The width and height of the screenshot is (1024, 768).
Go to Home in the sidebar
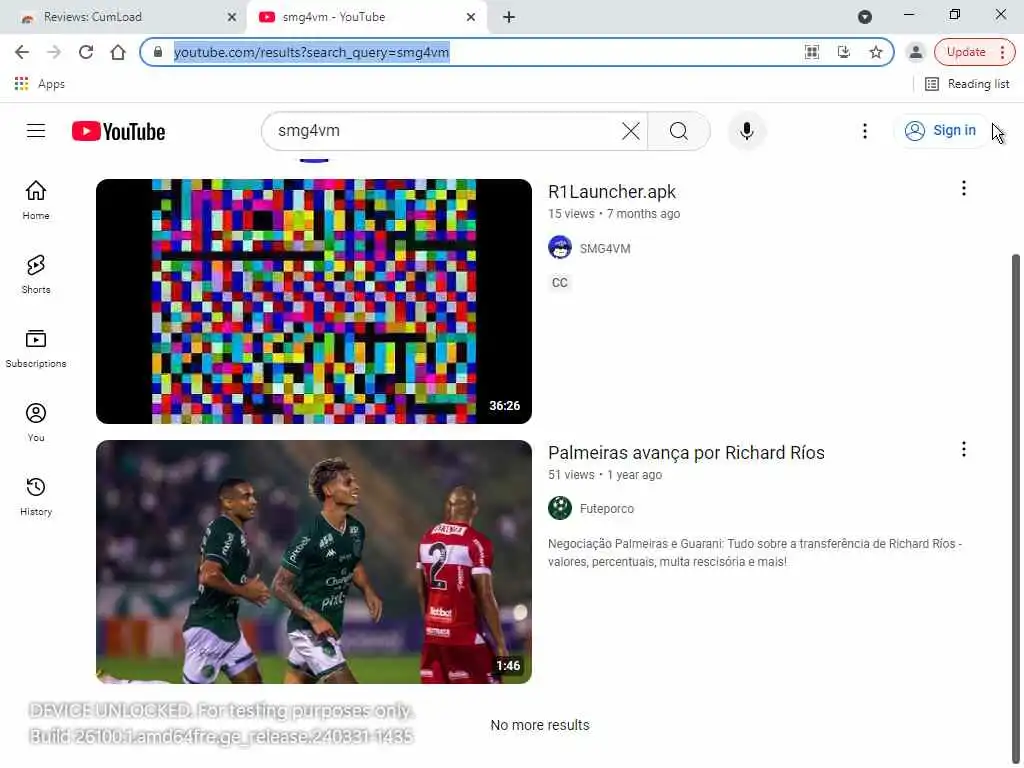pos(36,200)
